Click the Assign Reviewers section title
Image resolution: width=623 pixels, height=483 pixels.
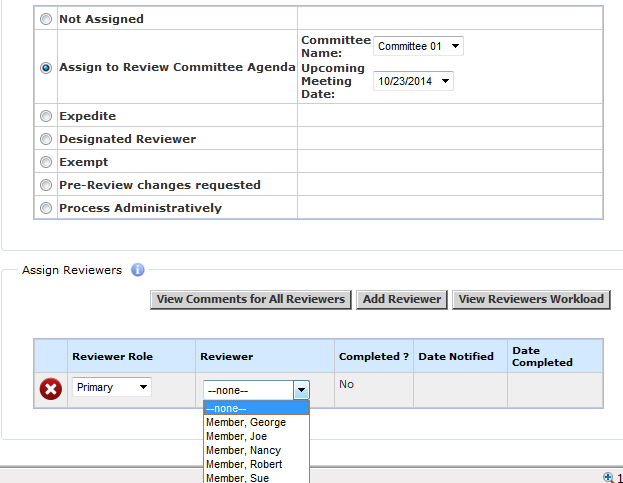point(72,270)
